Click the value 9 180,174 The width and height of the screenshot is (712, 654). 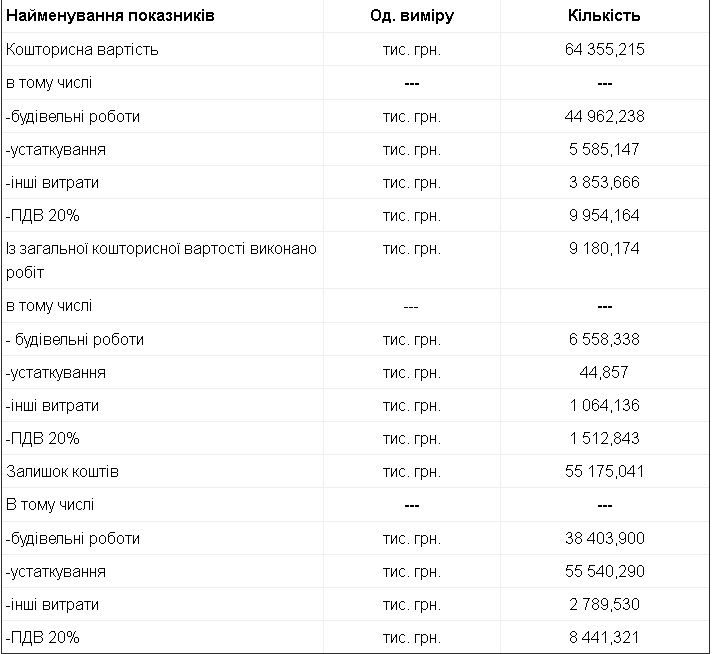pos(604,248)
